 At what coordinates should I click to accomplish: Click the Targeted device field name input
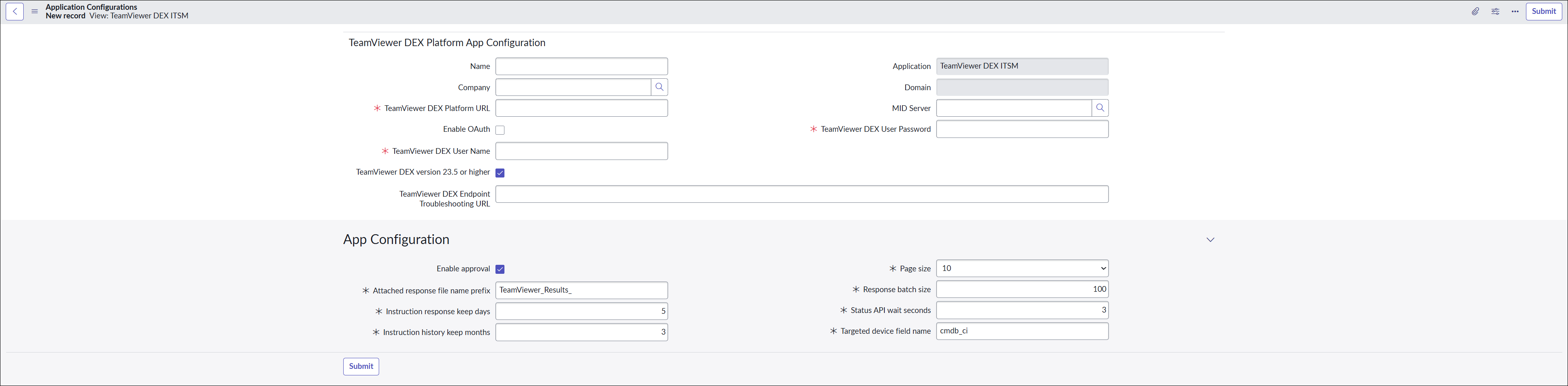(1022, 331)
